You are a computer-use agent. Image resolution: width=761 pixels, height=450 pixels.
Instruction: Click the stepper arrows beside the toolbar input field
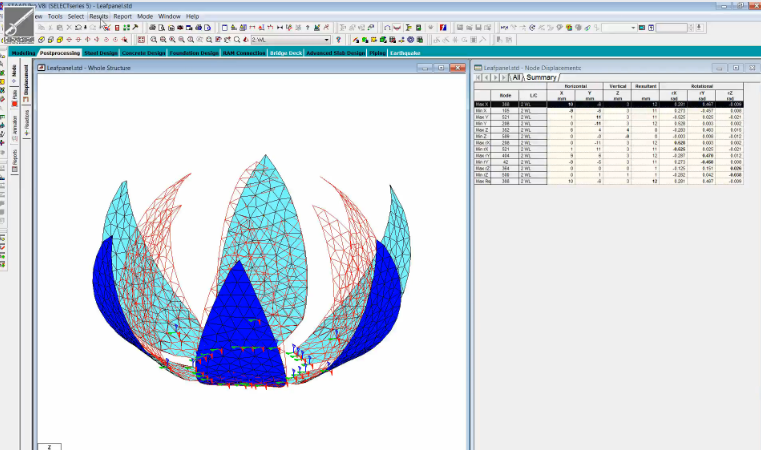[691, 28]
